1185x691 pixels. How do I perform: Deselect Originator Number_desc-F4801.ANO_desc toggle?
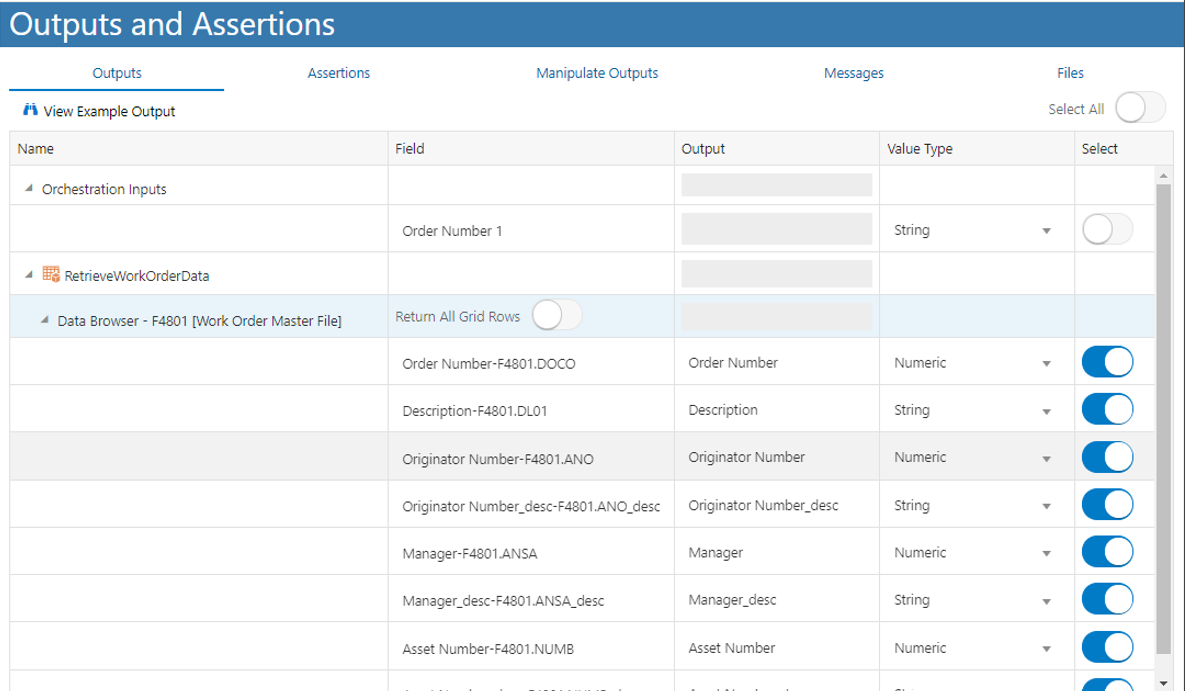(x=1107, y=505)
